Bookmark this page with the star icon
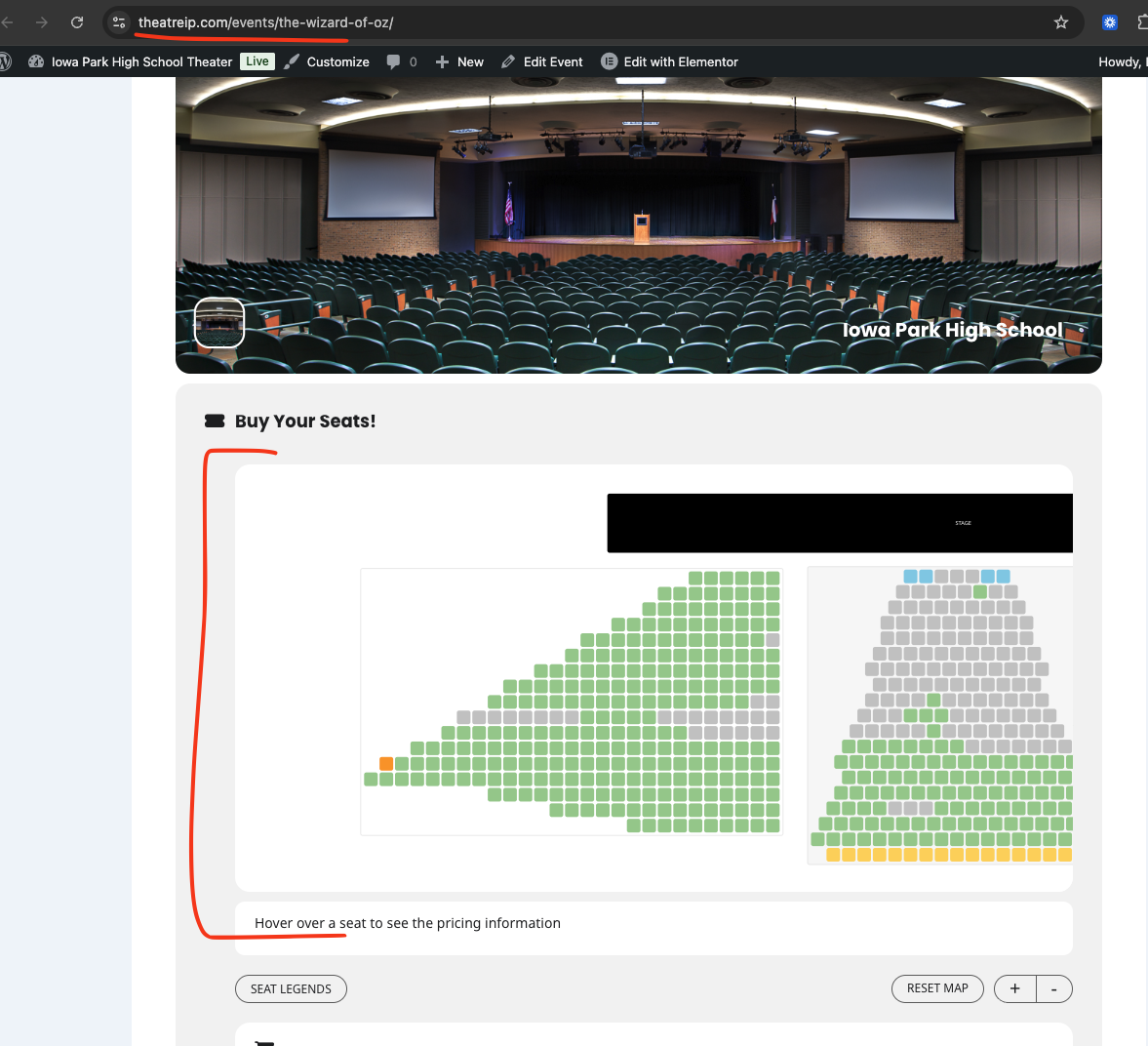1148x1046 pixels. point(1061,22)
